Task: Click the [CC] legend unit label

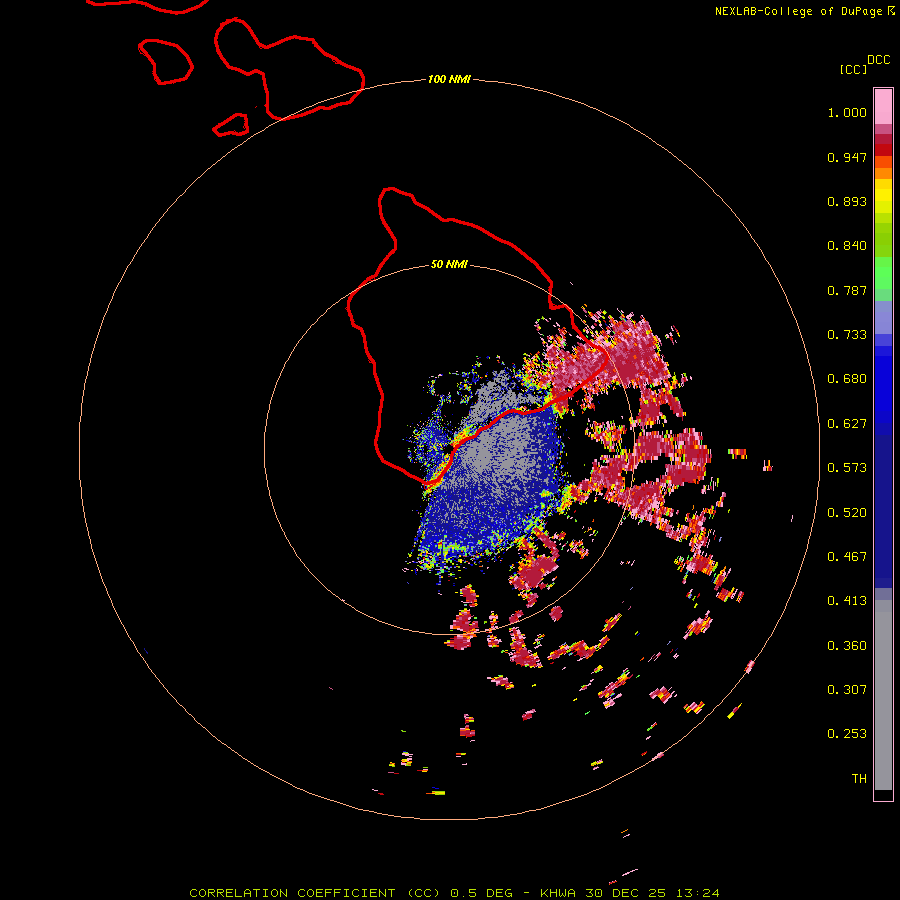Action: 853,69
